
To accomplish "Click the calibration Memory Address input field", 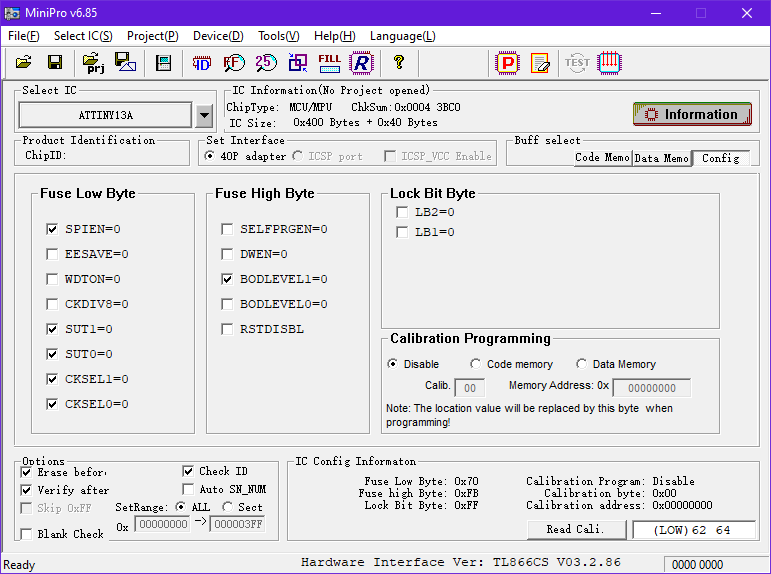I will (x=651, y=388).
